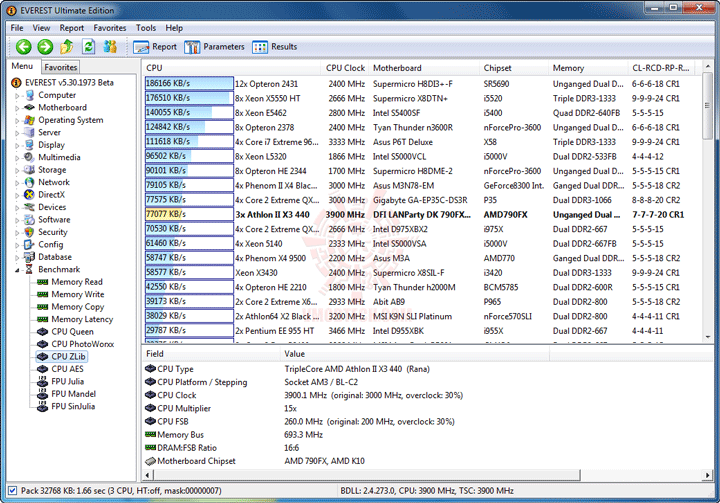
Task: Open benchmark Parameters
Action: (x=214, y=47)
